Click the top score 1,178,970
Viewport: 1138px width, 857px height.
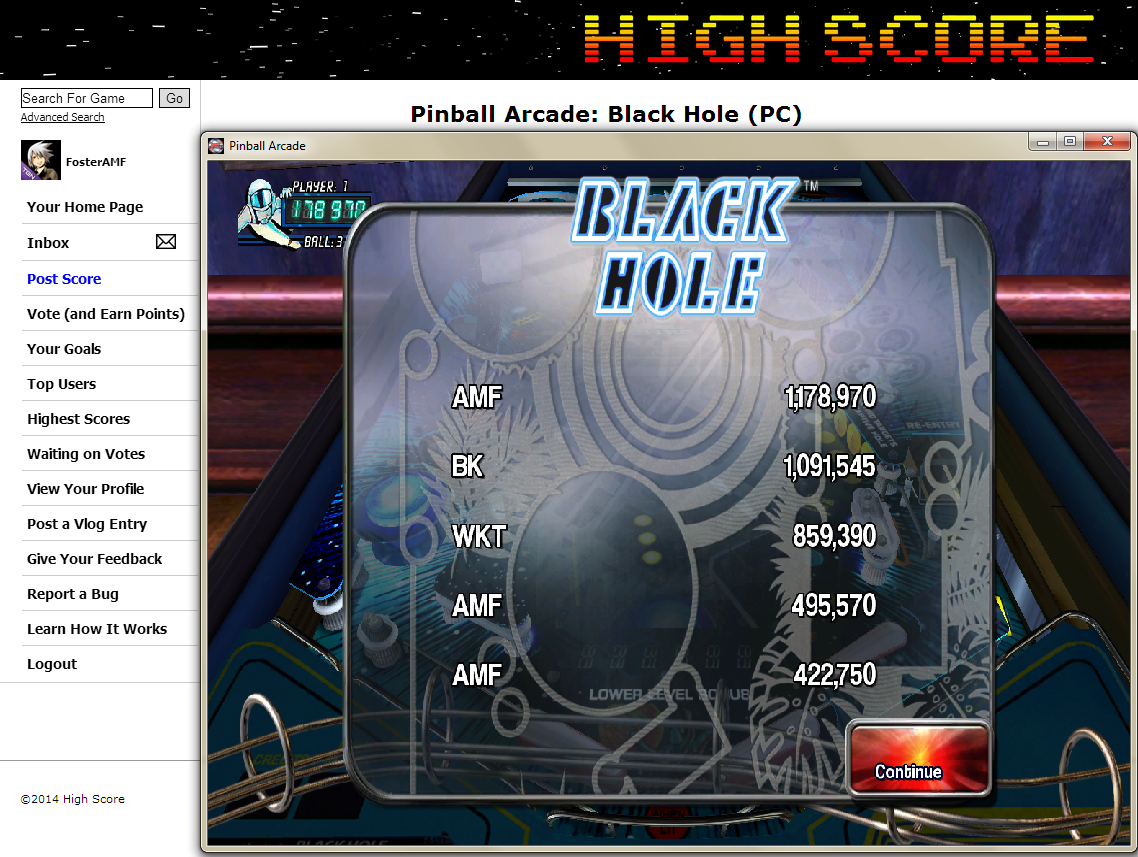[x=830, y=397]
